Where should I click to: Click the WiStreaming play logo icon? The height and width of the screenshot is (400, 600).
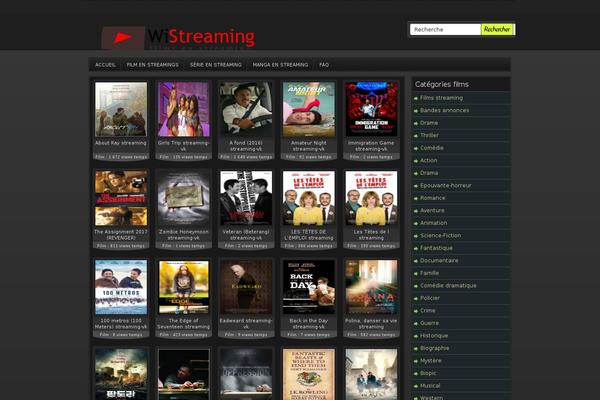coord(123,38)
